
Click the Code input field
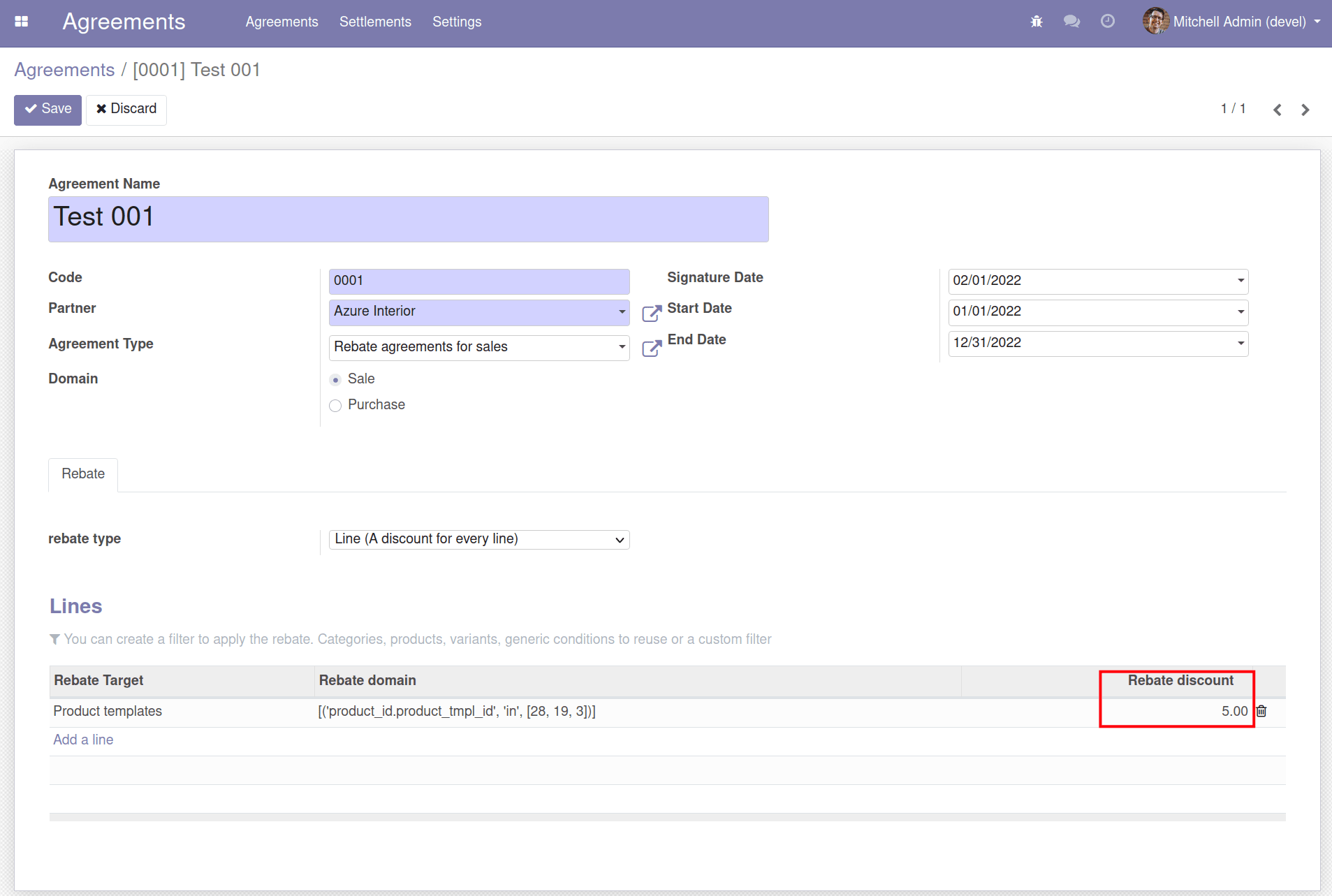(479, 281)
